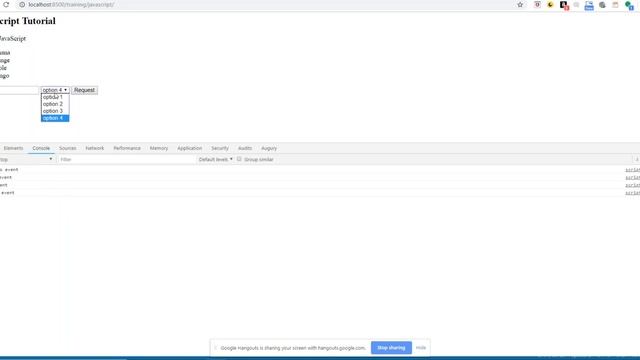Click the console Filter field

(127, 159)
